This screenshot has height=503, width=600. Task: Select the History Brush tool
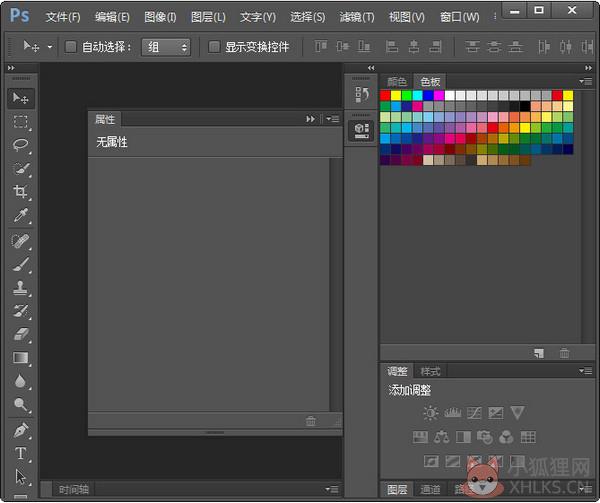point(21,311)
